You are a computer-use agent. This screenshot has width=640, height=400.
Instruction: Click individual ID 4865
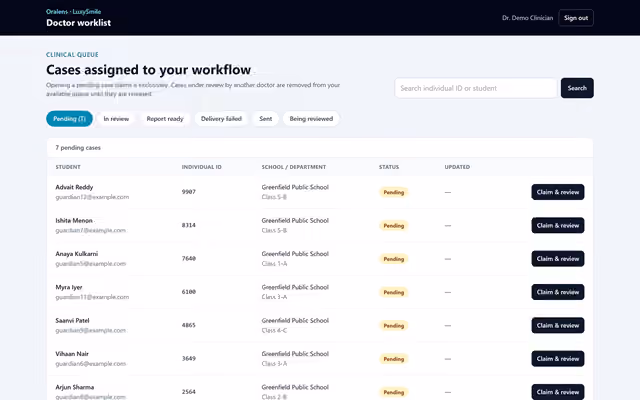coord(189,325)
